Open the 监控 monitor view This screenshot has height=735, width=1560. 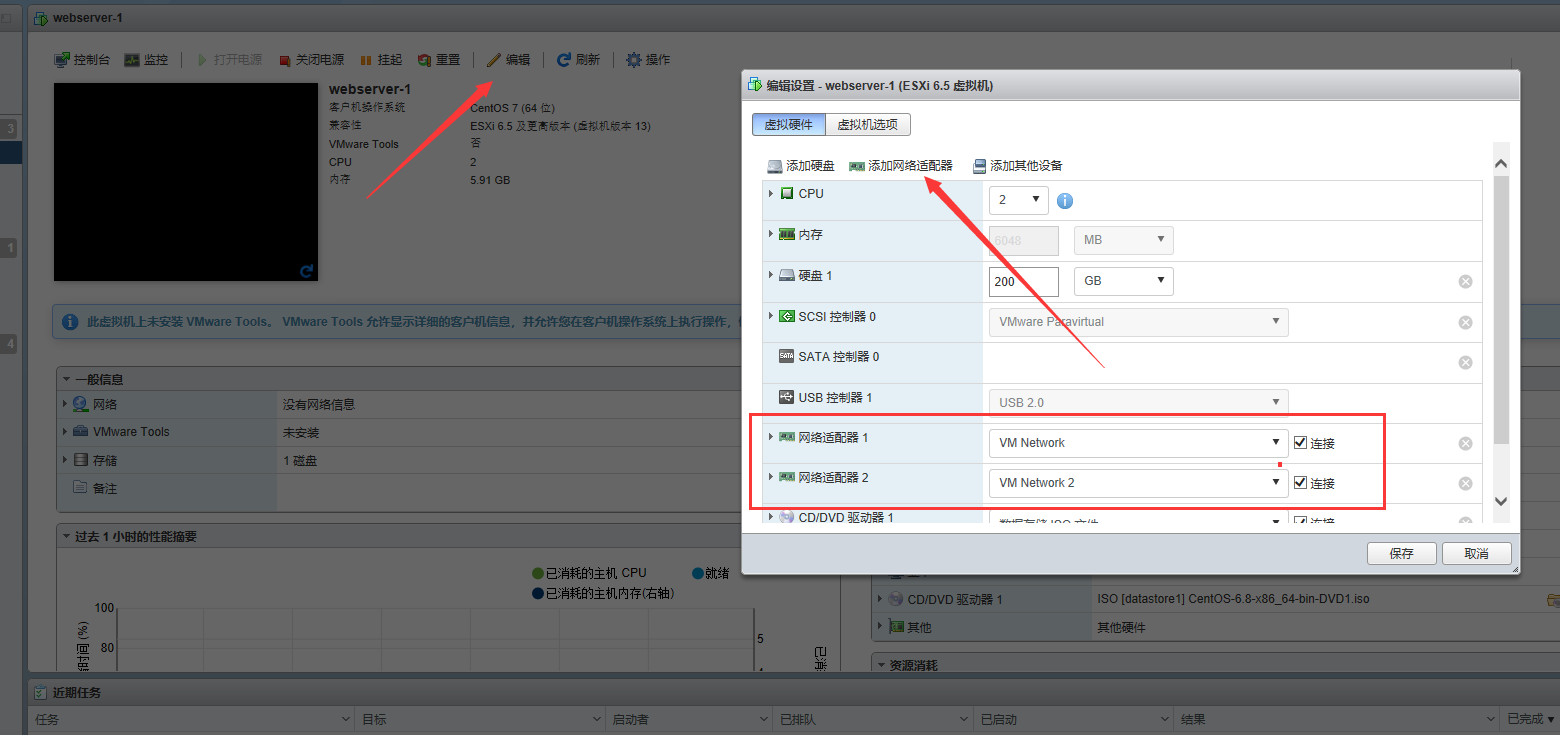(x=146, y=60)
